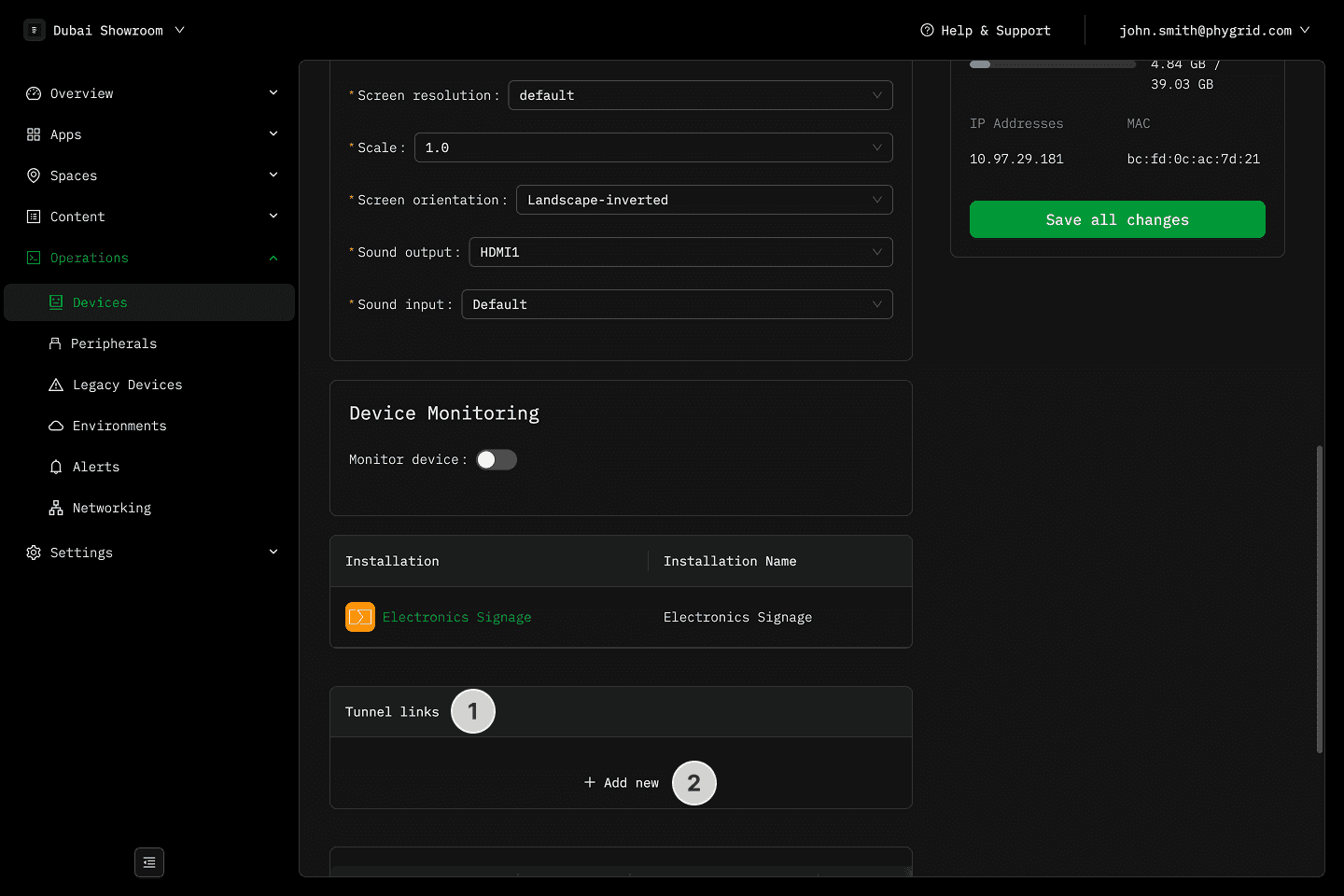Click the Installation Name column header
The height and width of the screenshot is (896, 1344).
780,561
